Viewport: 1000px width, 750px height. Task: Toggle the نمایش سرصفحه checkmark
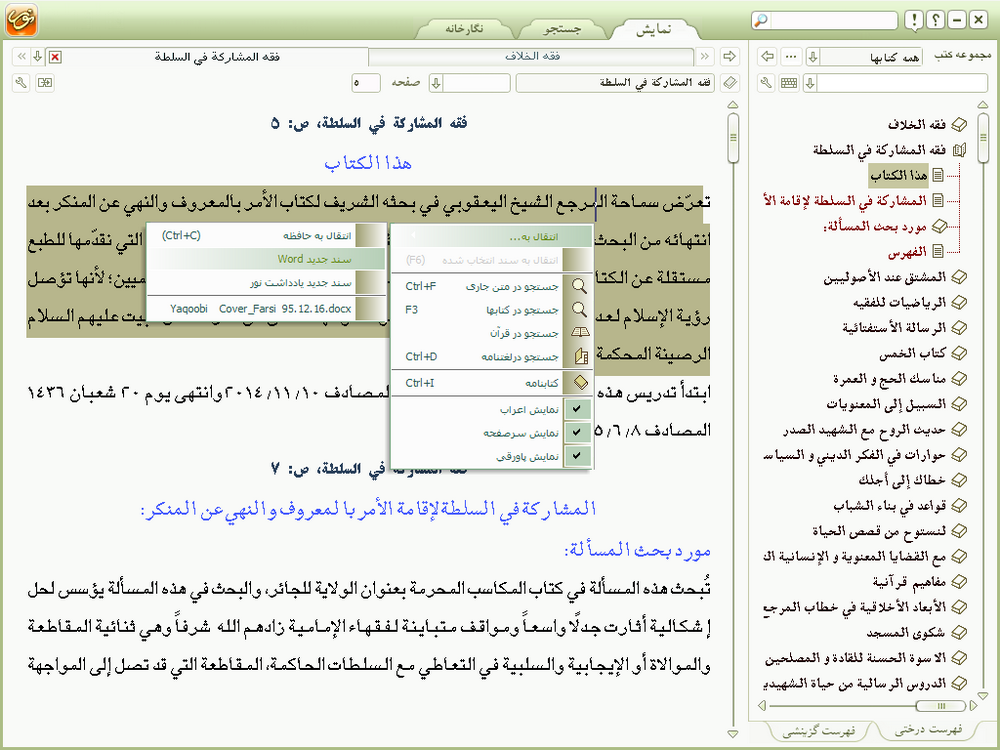(577, 432)
